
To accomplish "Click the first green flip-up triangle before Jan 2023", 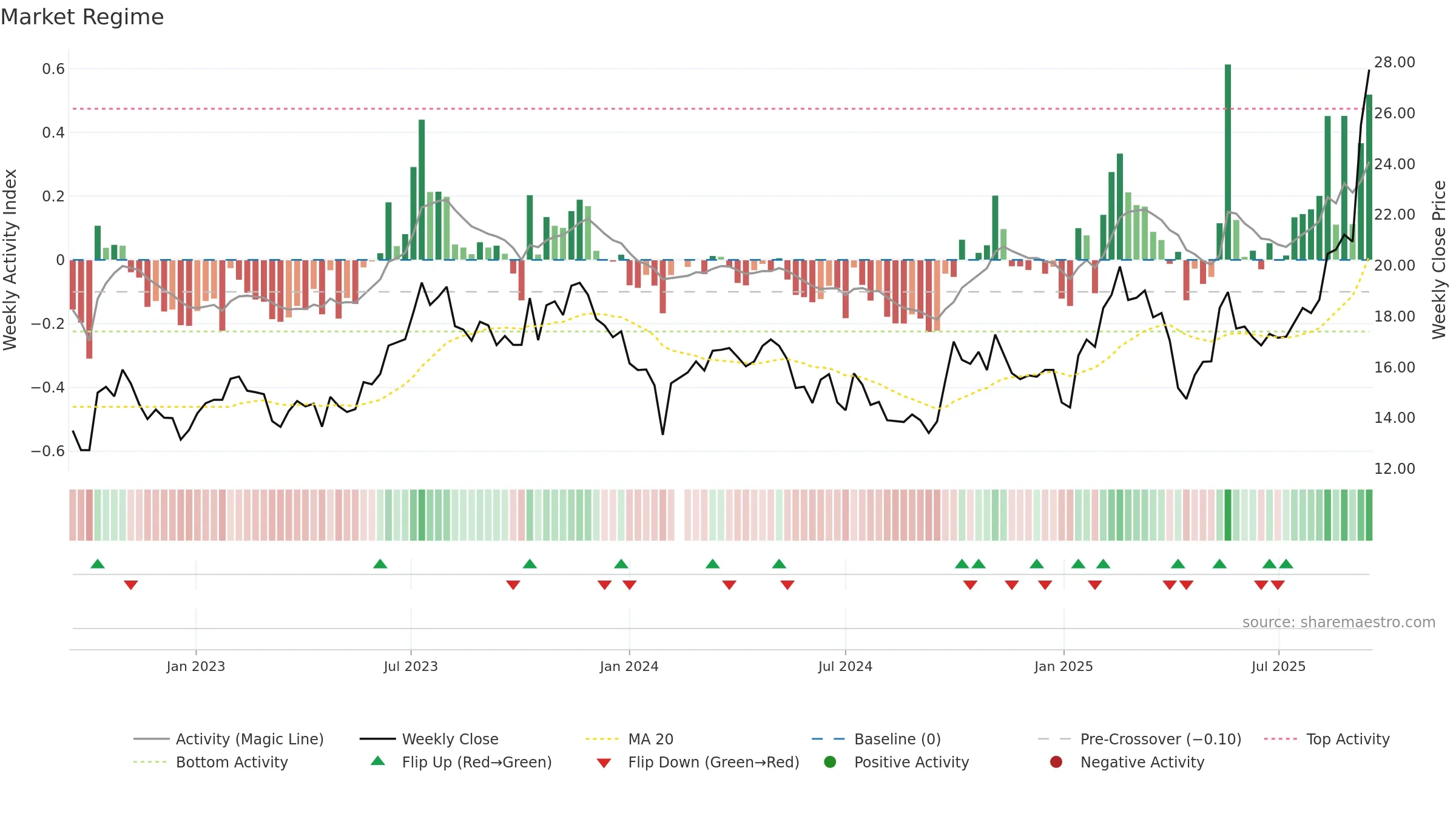I will click(98, 564).
